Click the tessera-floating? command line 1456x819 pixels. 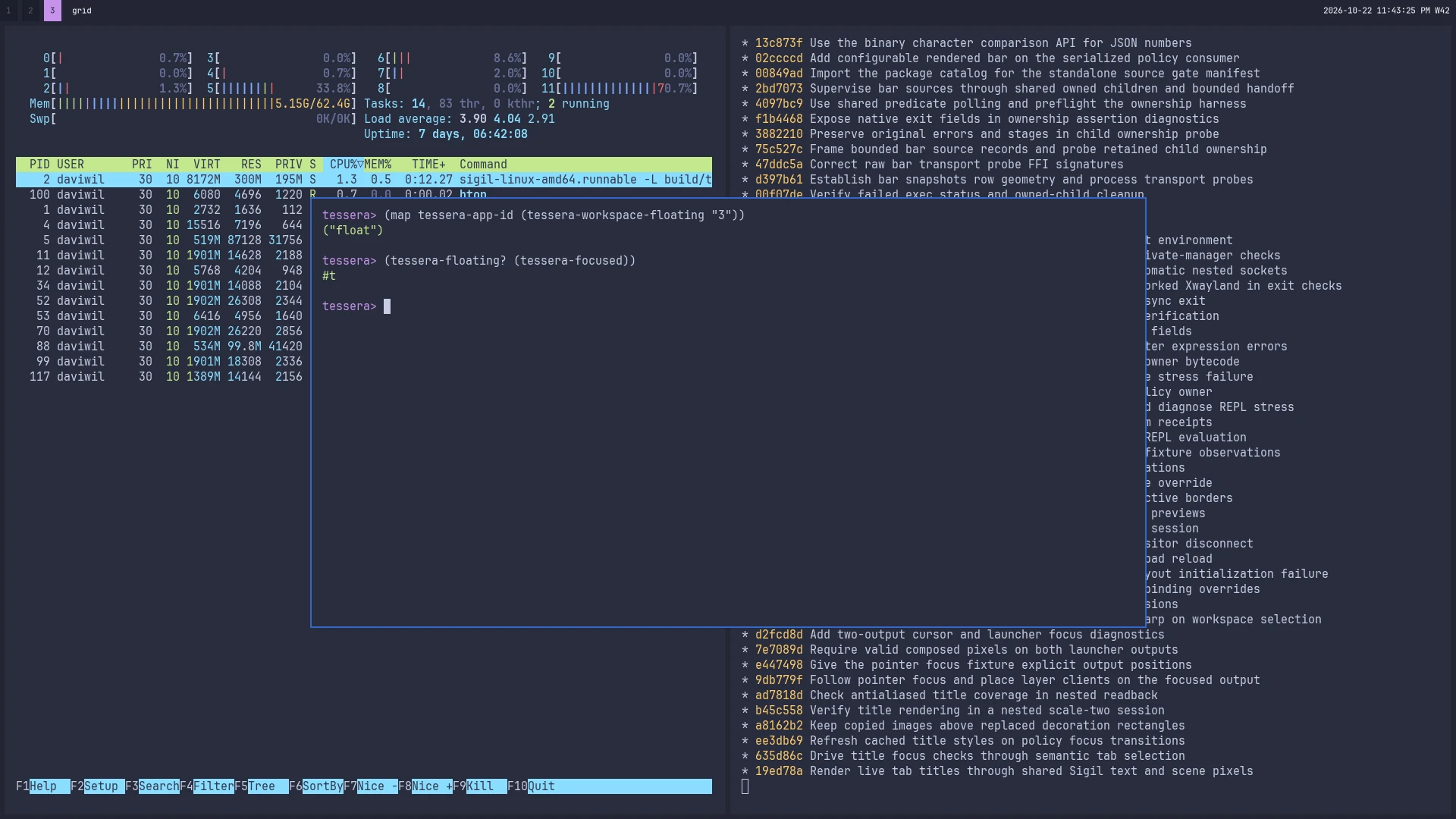479,261
